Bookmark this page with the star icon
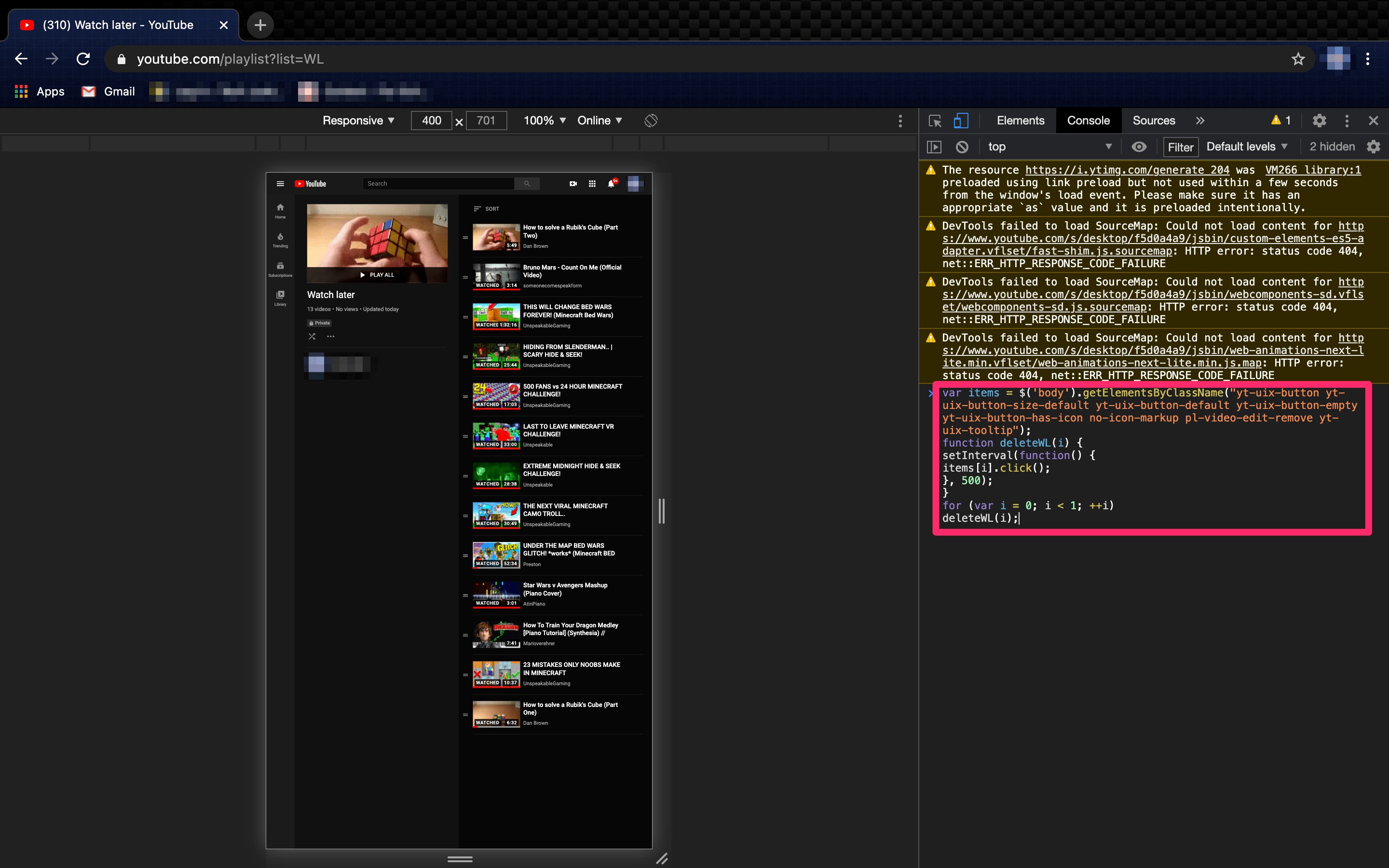1389x868 pixels. pos(1298,59)
